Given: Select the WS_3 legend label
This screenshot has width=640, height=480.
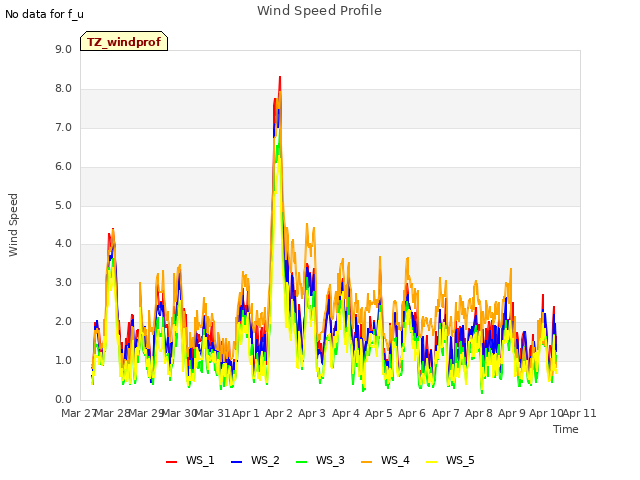Looking at the screenshot, I should click(x=330, y=460).
